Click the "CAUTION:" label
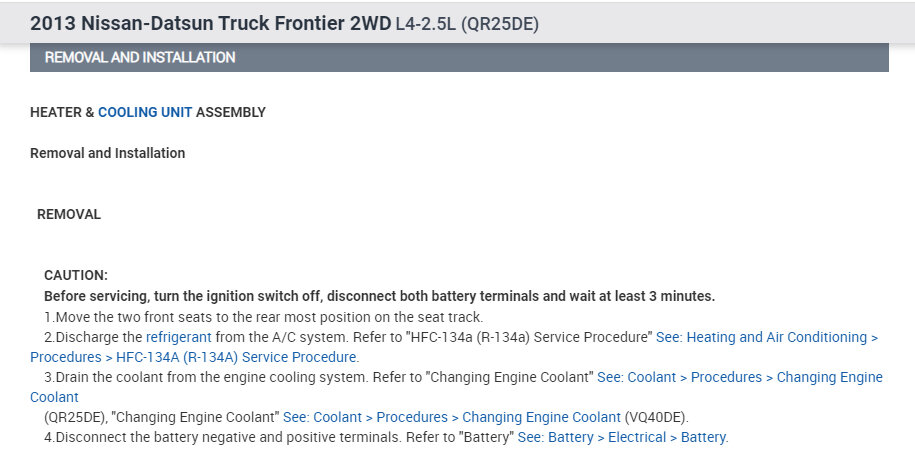915x451 pixels. pyautogui.click(x=76, y=275)
